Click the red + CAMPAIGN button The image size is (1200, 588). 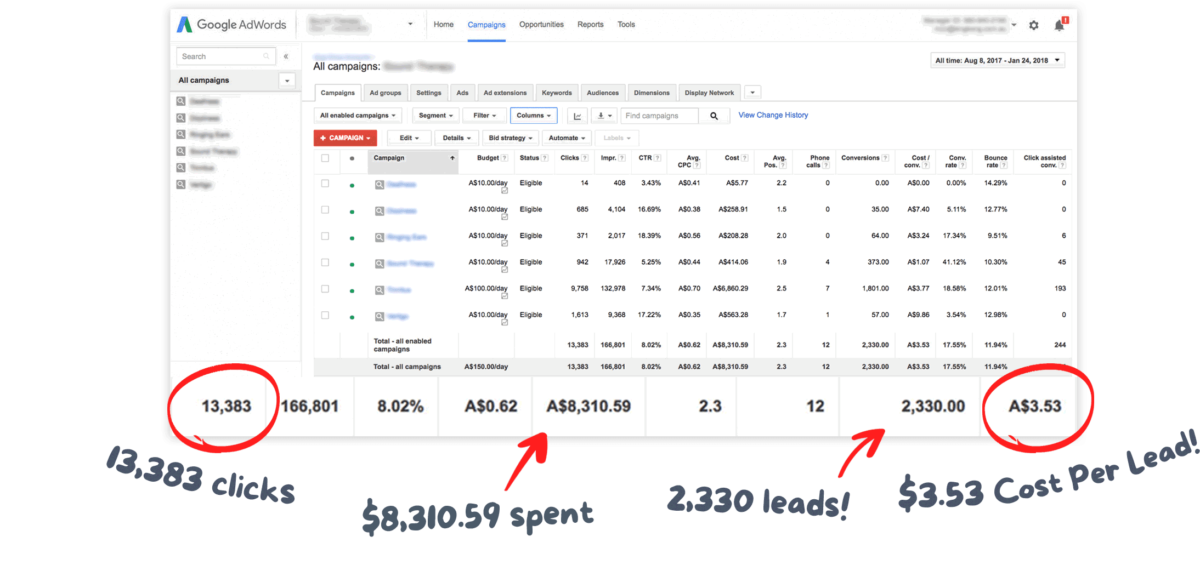[347, 138]
